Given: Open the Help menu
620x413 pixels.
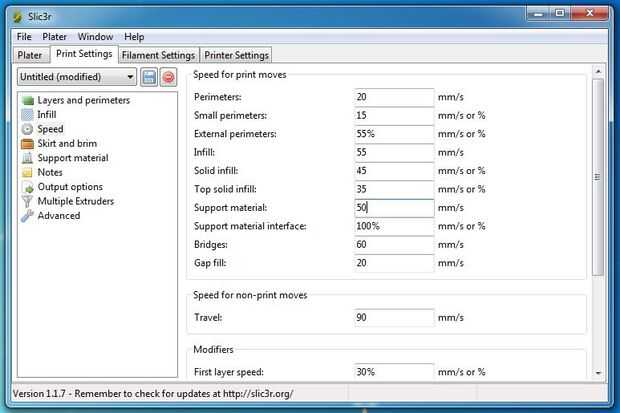Looking at the screenshot, I should tap(134, 37).
